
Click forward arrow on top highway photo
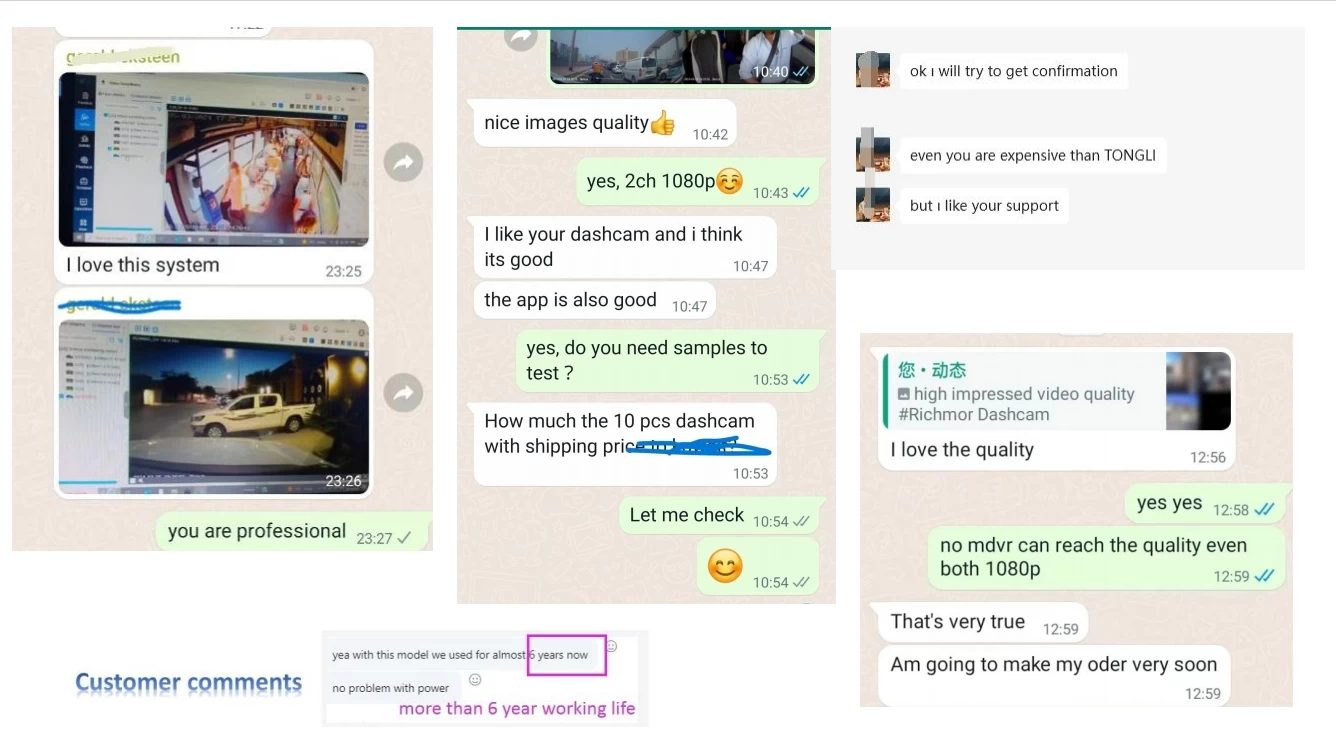click(520, 38)
